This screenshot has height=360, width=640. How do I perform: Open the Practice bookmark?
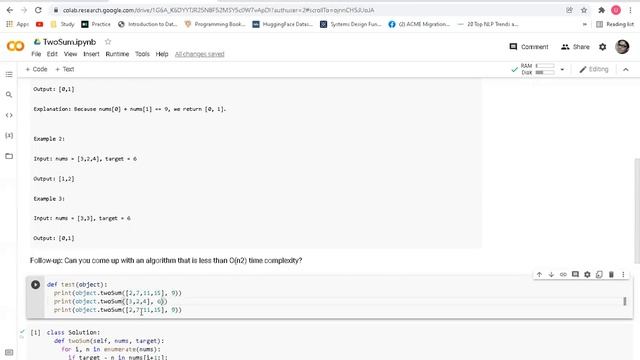(96, 24)
